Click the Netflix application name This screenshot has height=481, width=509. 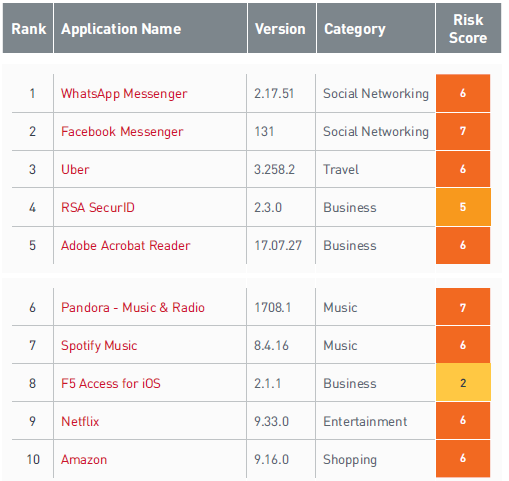coord(80,421)
